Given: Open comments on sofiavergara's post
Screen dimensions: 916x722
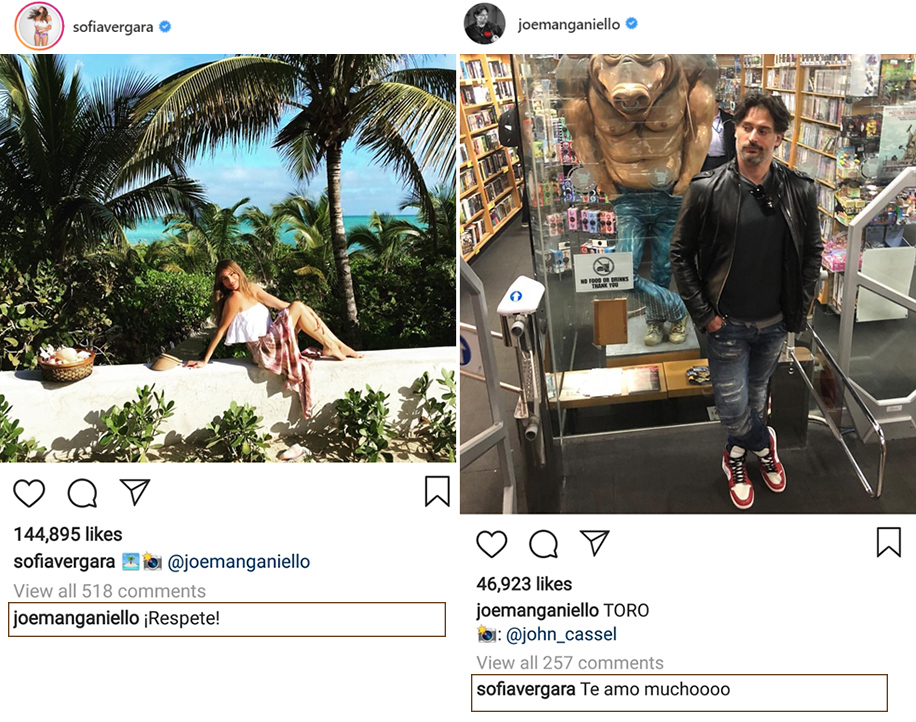Looking at the screenshot, I should coord(82,493).
